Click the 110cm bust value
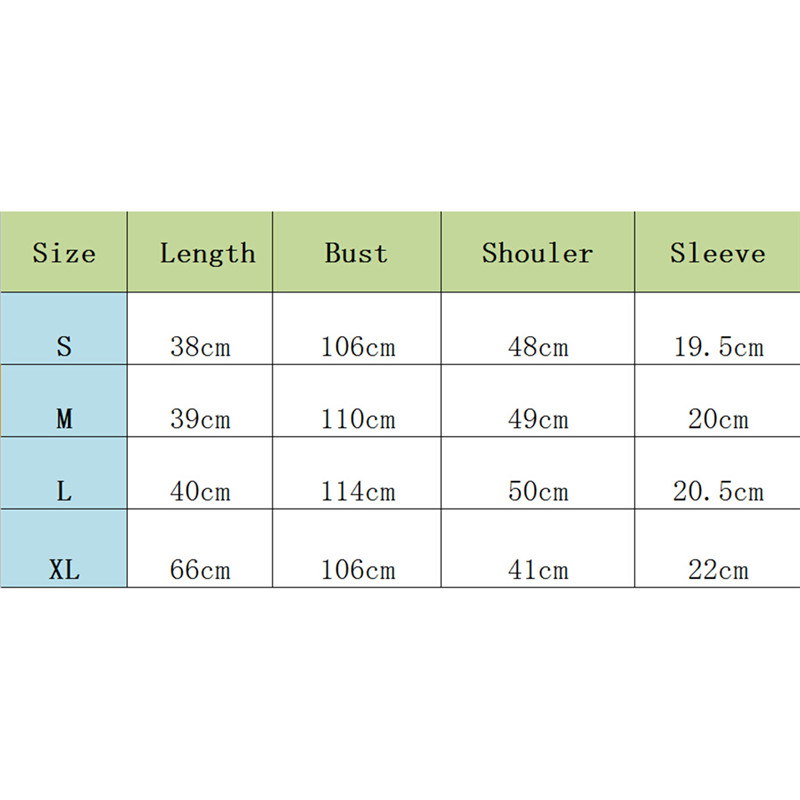Viewport: 800px width, 800px height. (358, 419)
